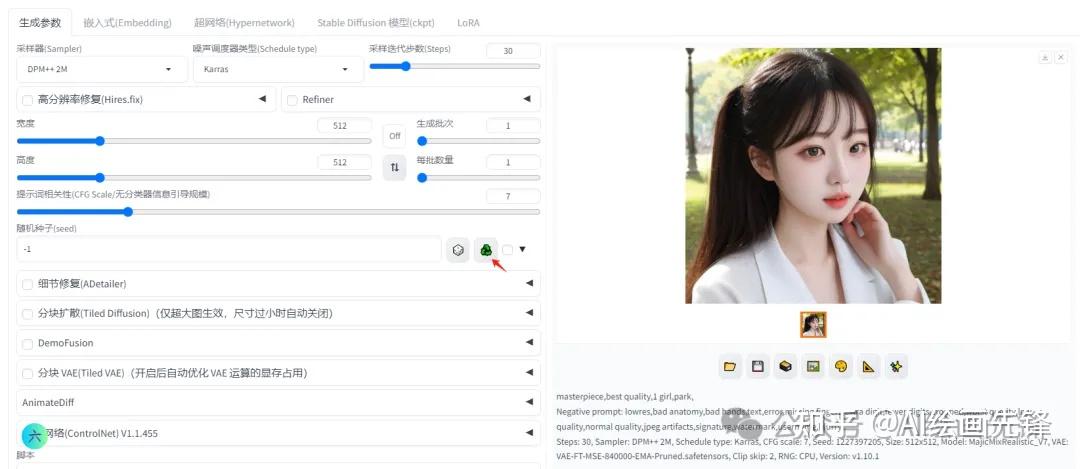Click the large generated portrait image
Image resolution: width=1080 pixels, height=469 pixels.
813,176
